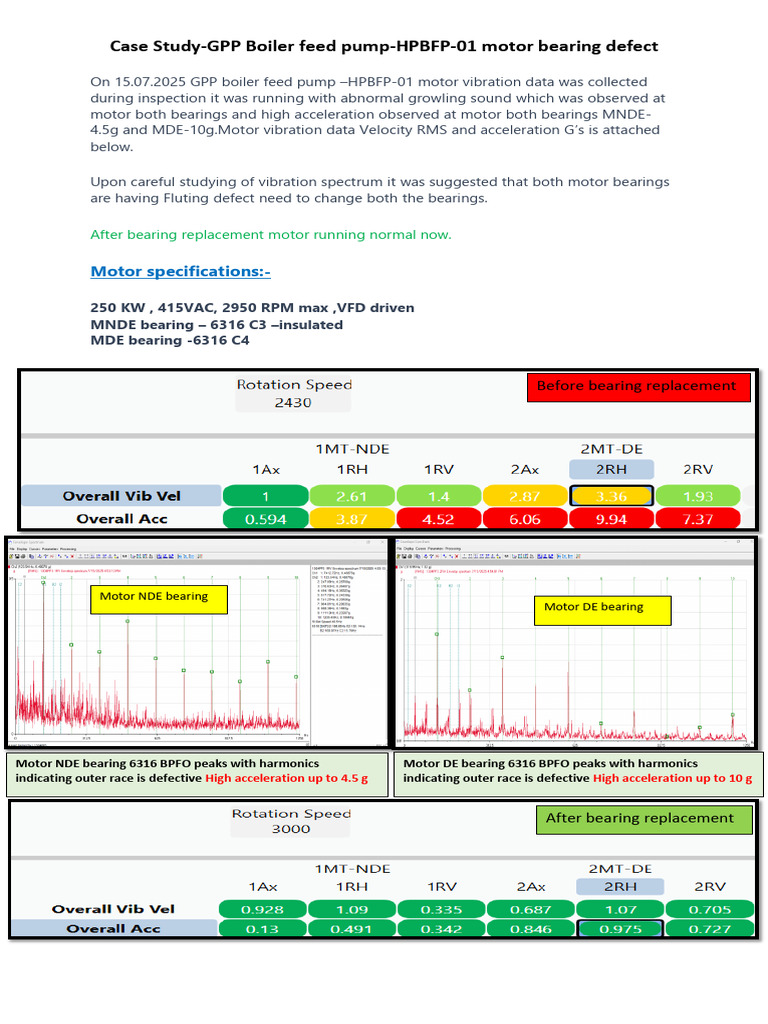Viewport: 768px width, 1024px height.
Task: Click the red acceleration cell showing 7.37
Action: [697, 519]
